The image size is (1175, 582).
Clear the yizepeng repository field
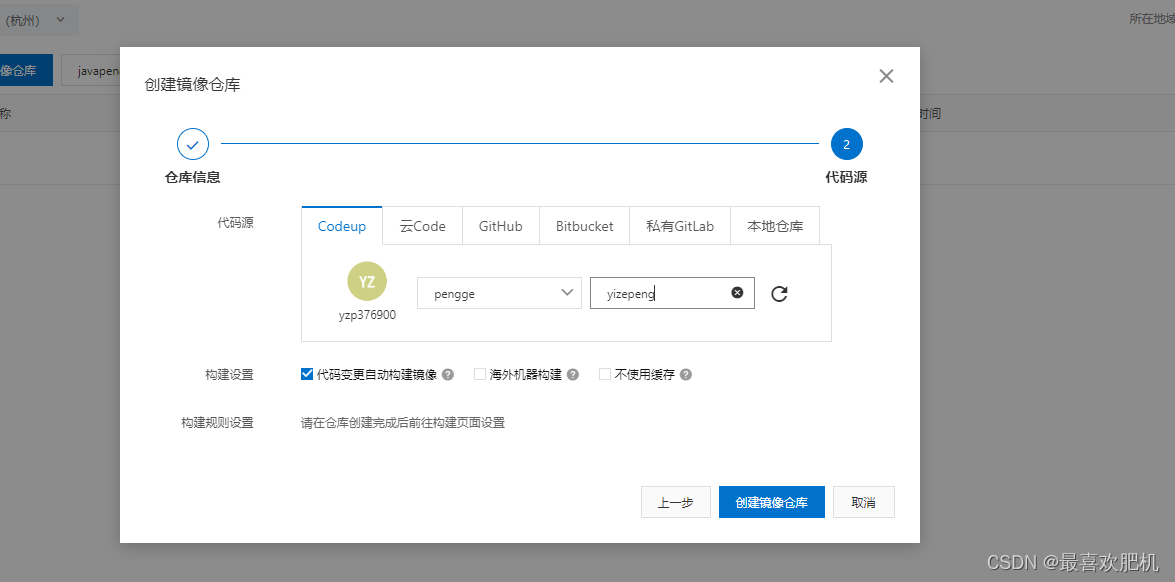click(737, 293)
